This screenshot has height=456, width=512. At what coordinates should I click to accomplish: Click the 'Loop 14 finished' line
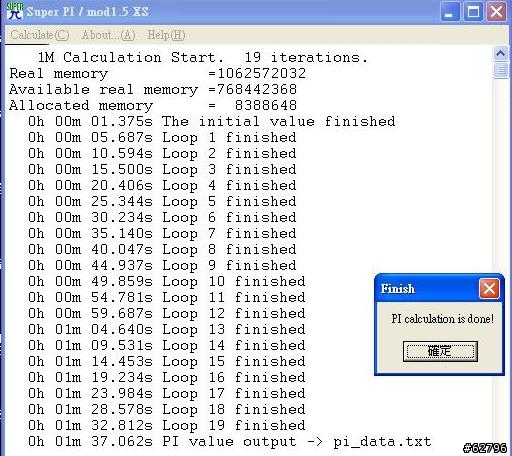(x=167, y=346)
